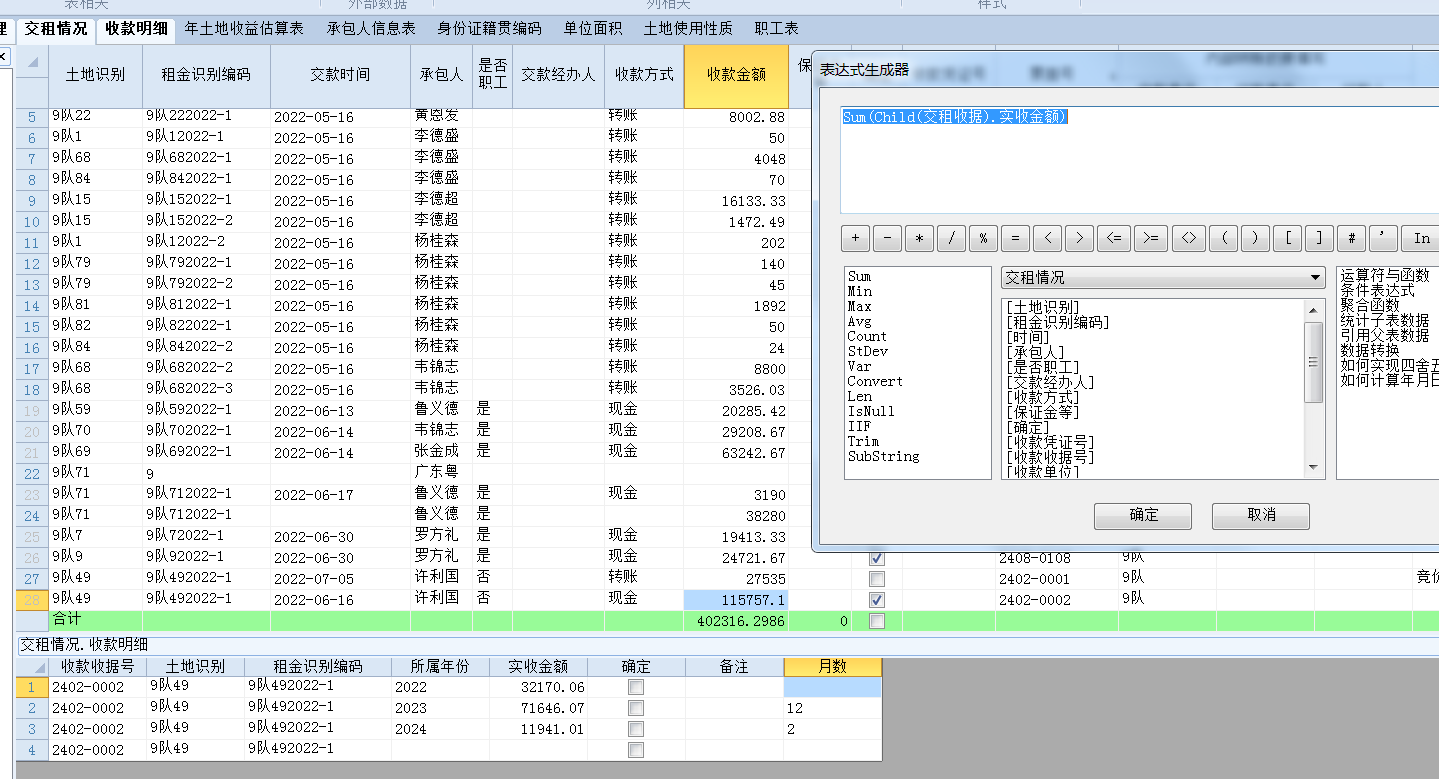Insert a left parenthesis
The image size is (1439, 779).
1223,238
